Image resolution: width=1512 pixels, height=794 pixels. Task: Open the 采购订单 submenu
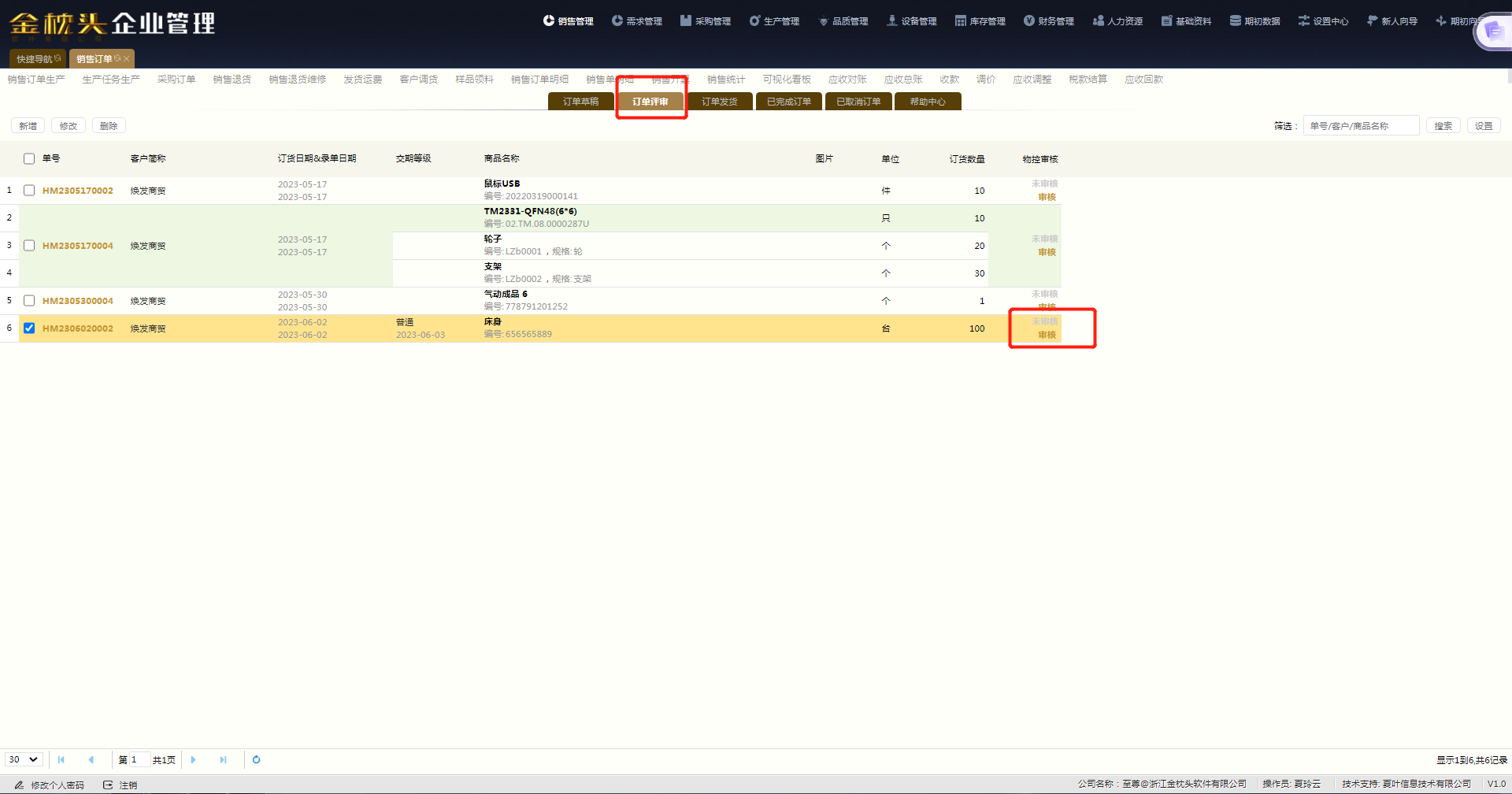[176, 80]
